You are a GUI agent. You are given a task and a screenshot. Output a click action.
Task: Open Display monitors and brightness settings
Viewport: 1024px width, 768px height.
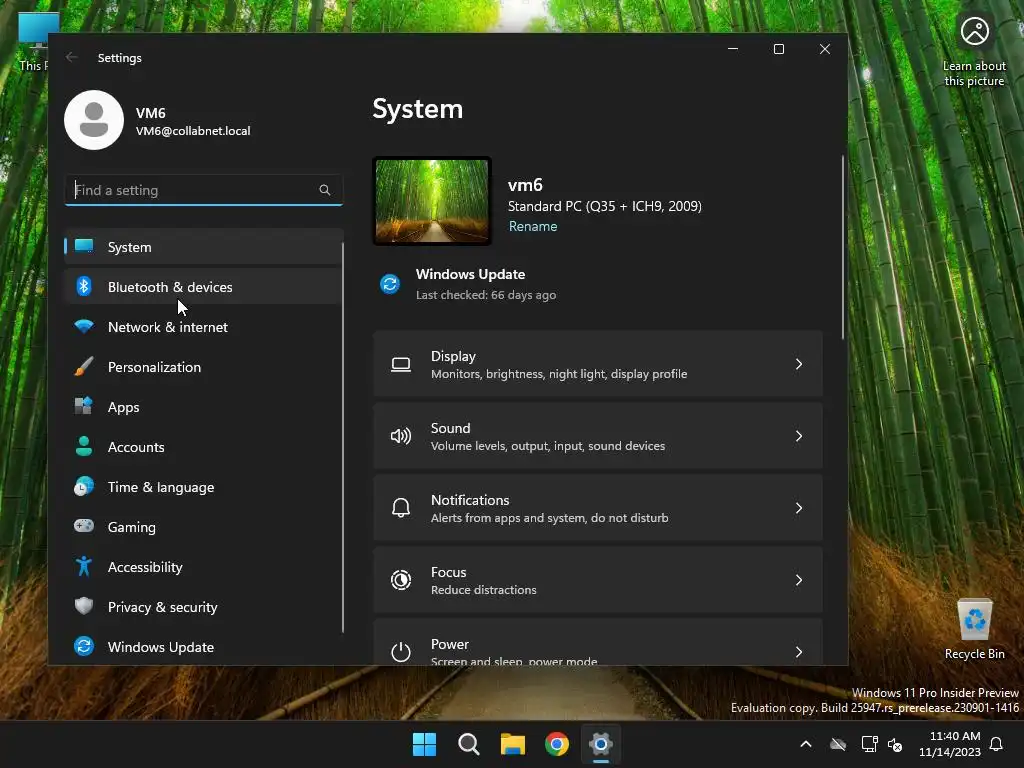coord(598,364)
